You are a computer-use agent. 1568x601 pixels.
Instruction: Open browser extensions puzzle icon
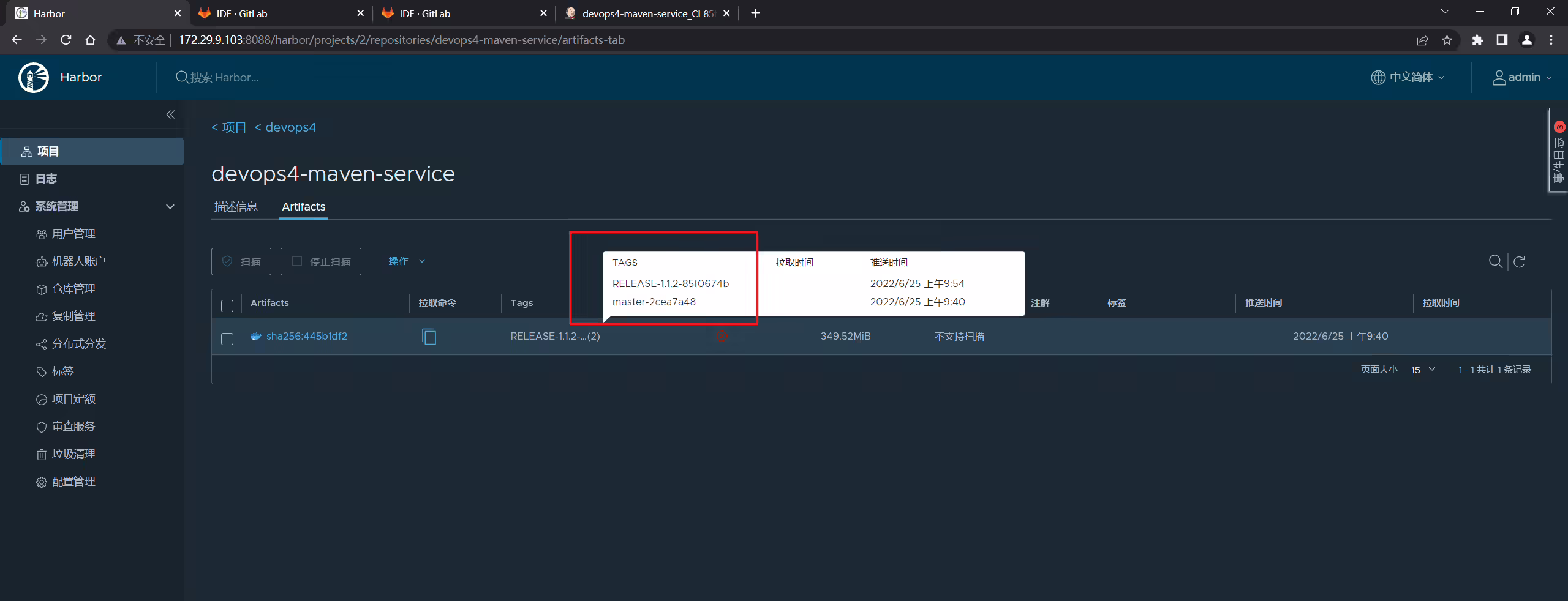click(x=1477, y=40)
